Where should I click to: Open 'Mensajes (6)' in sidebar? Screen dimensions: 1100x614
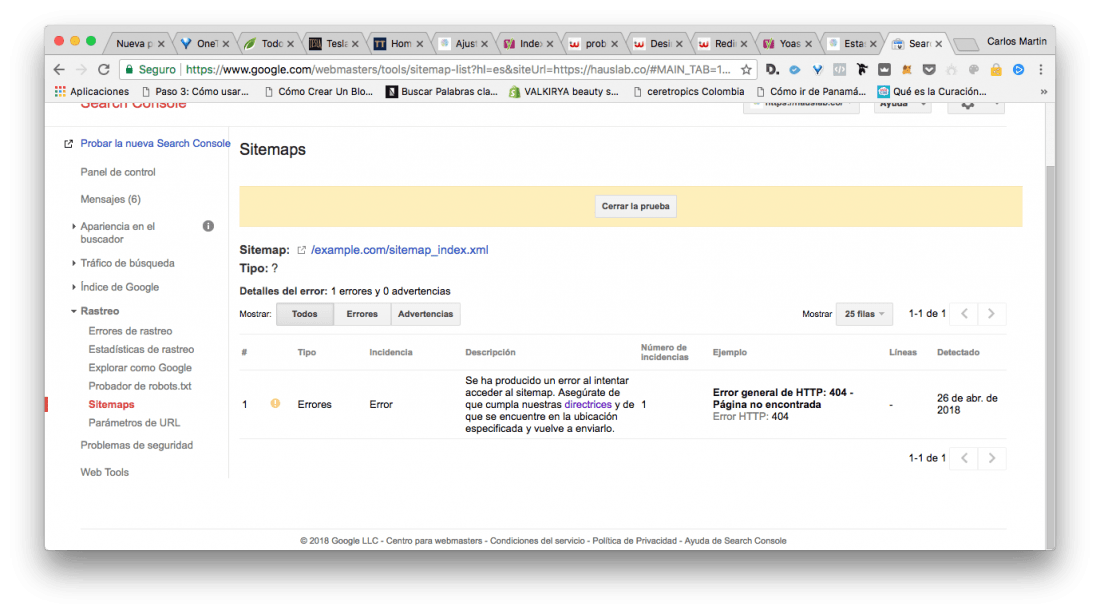click(110, 199)
